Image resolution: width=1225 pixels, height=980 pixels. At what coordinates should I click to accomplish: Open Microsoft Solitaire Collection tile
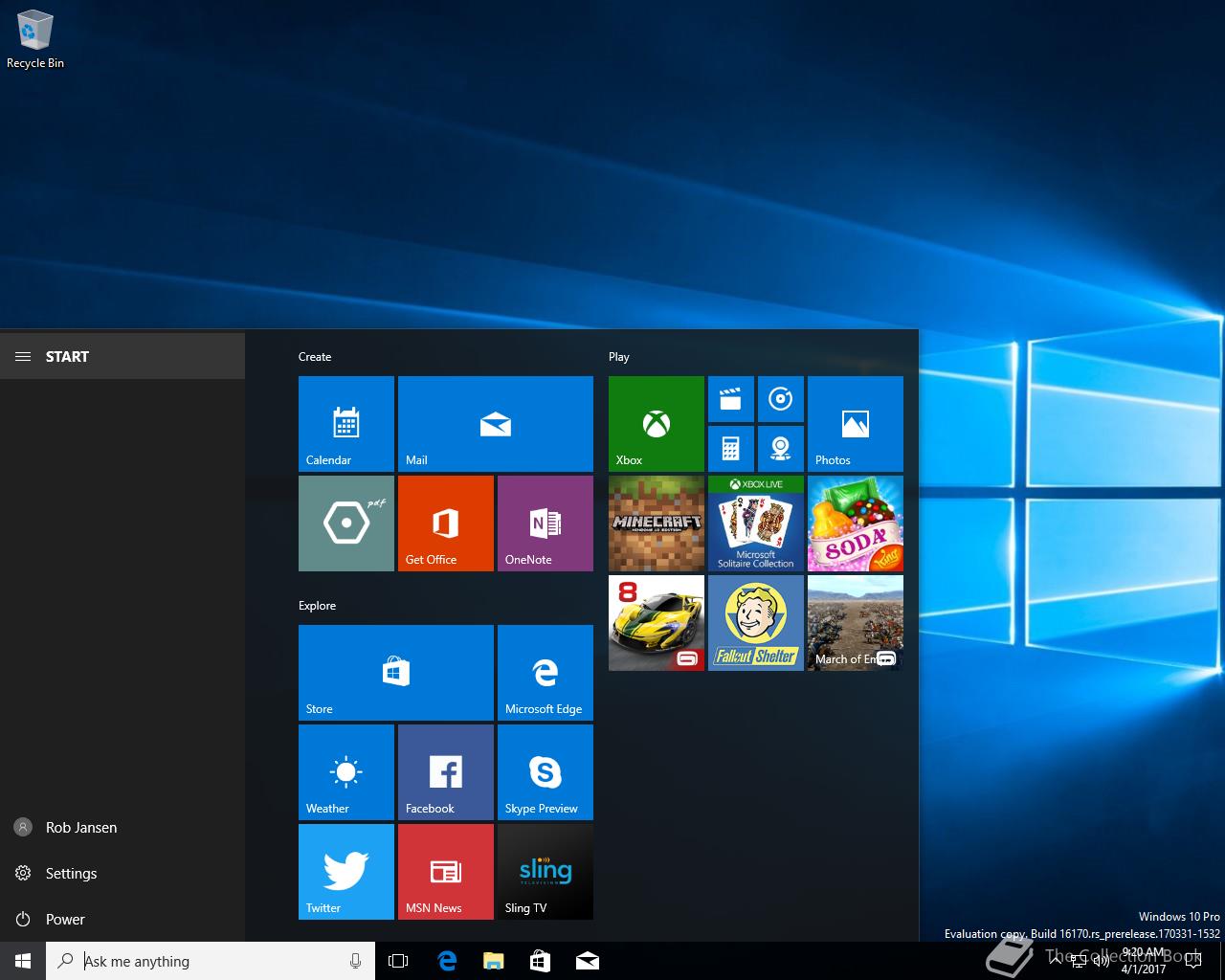tap(756, 523)
